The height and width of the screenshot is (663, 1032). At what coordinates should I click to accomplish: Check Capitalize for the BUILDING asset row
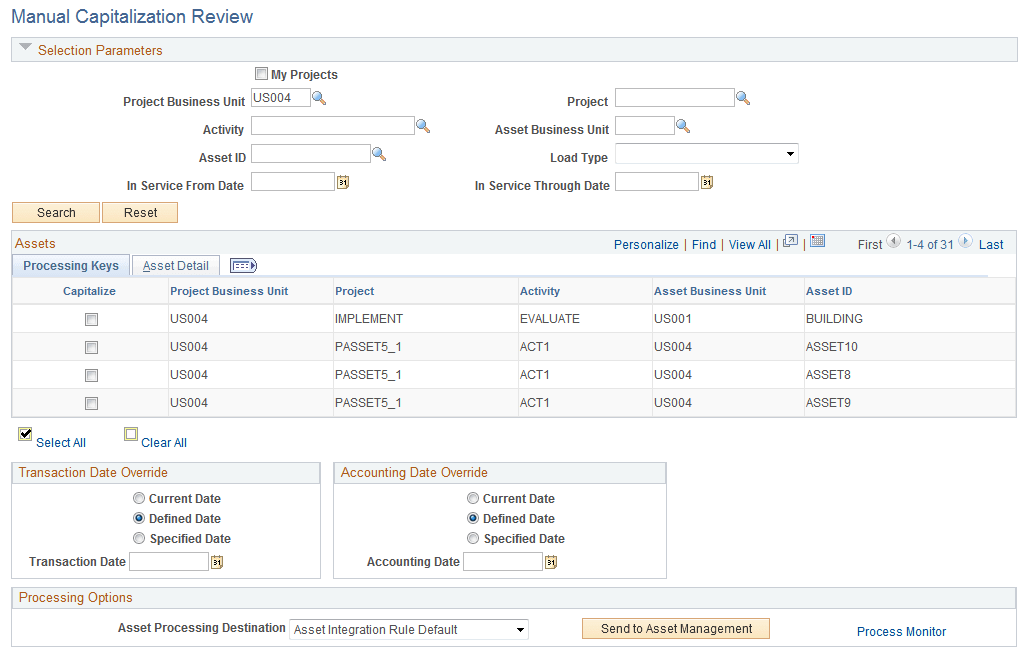pos(91,319)
